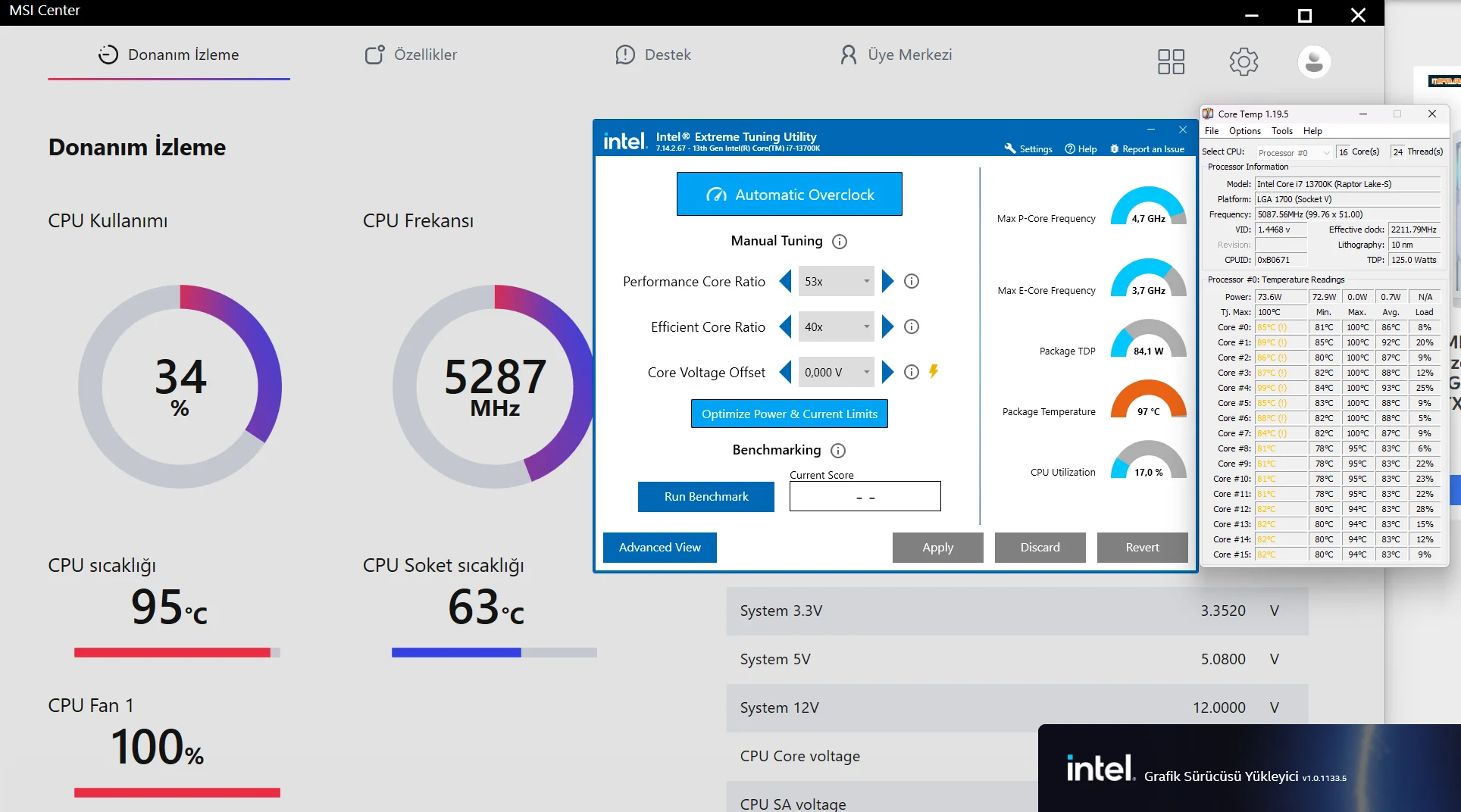Open Help menu in Core Temp
Screen dimensions: 1461x812
tap(1312, 131)
